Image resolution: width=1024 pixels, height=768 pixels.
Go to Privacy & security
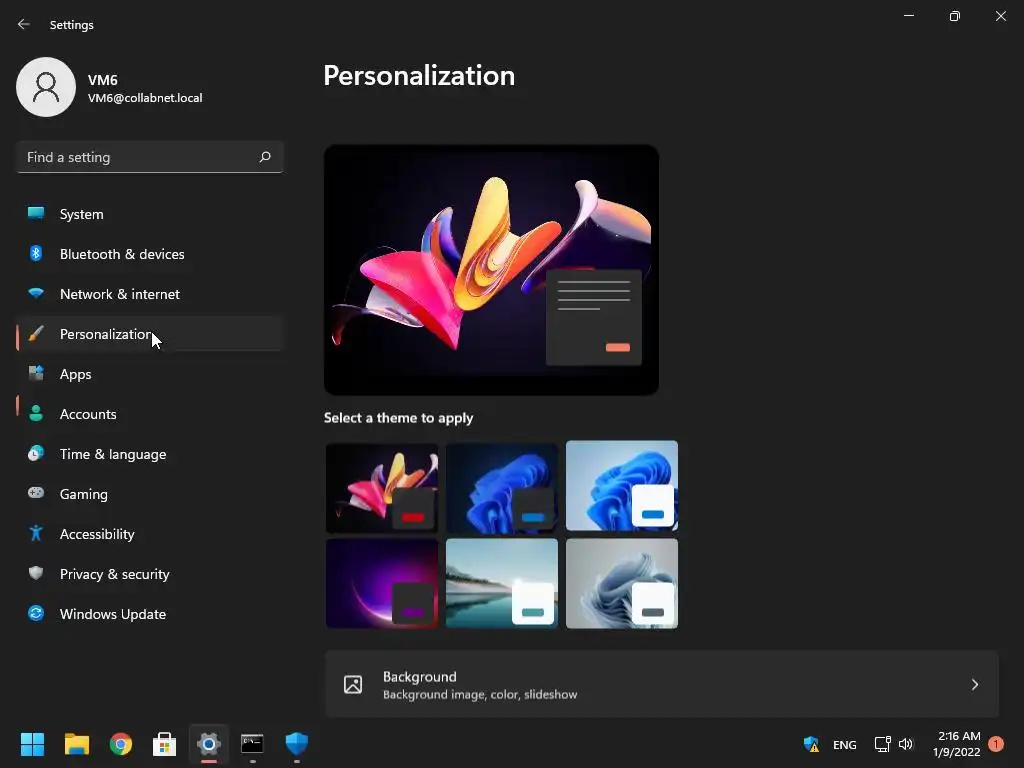pos(150,574)
